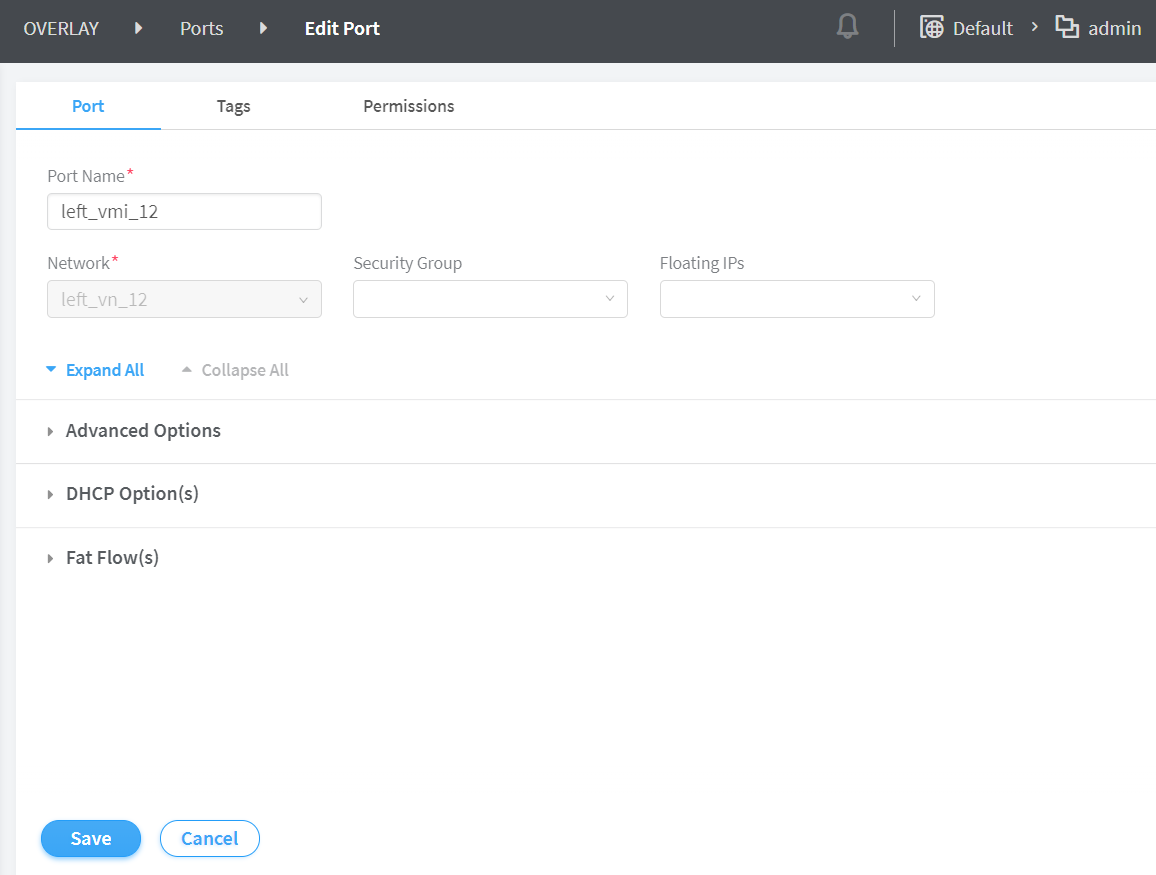This screenshot has height=875, width=1156.
Task: Select the Port tab
Action: 88,106
